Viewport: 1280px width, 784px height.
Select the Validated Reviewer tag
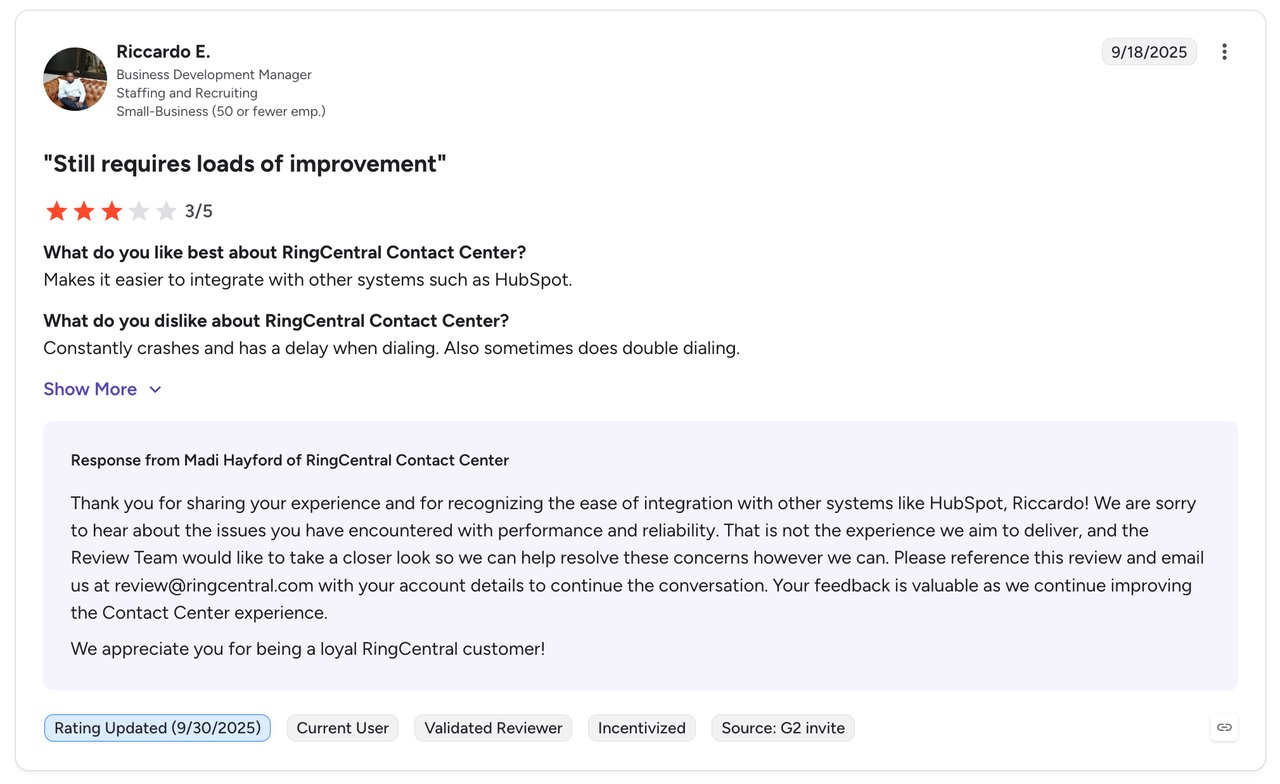click(x=493, y=728)
